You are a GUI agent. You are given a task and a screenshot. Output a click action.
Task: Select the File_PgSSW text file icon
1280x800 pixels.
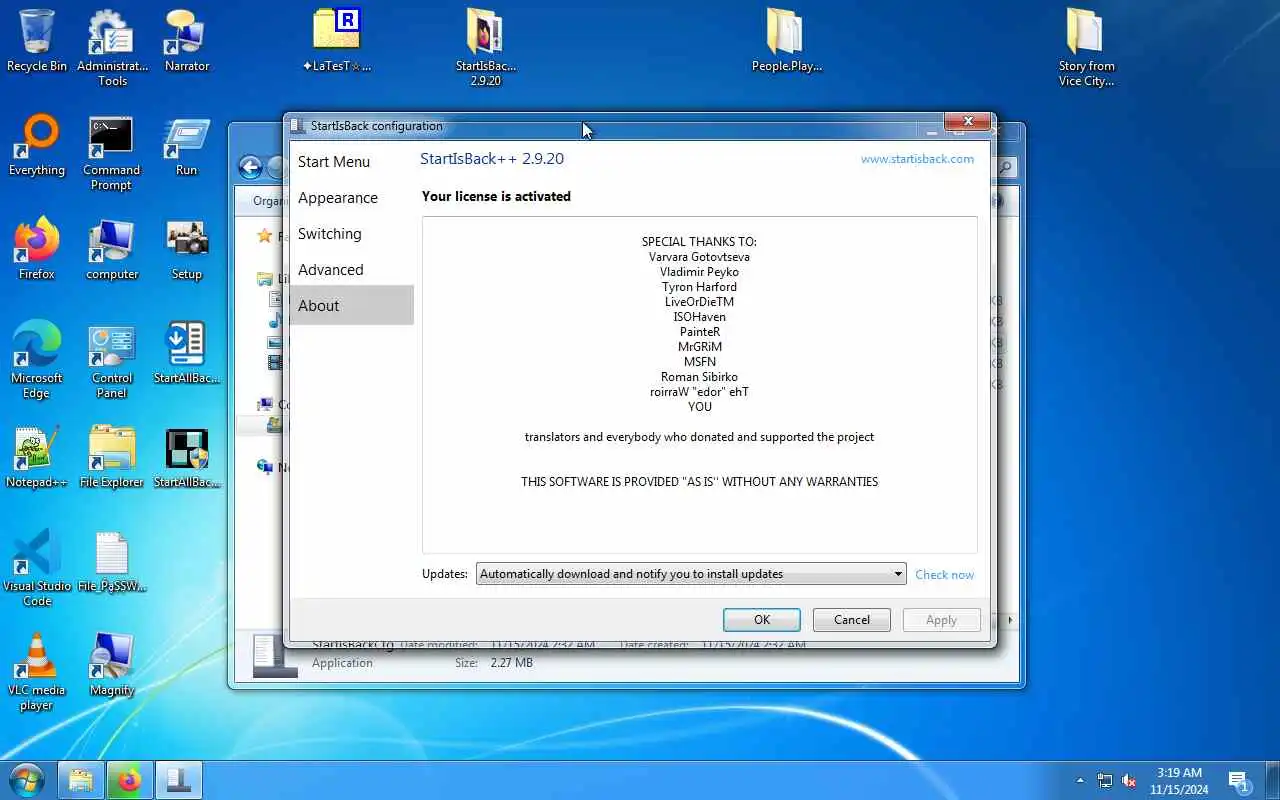click(x=112, y=560)
